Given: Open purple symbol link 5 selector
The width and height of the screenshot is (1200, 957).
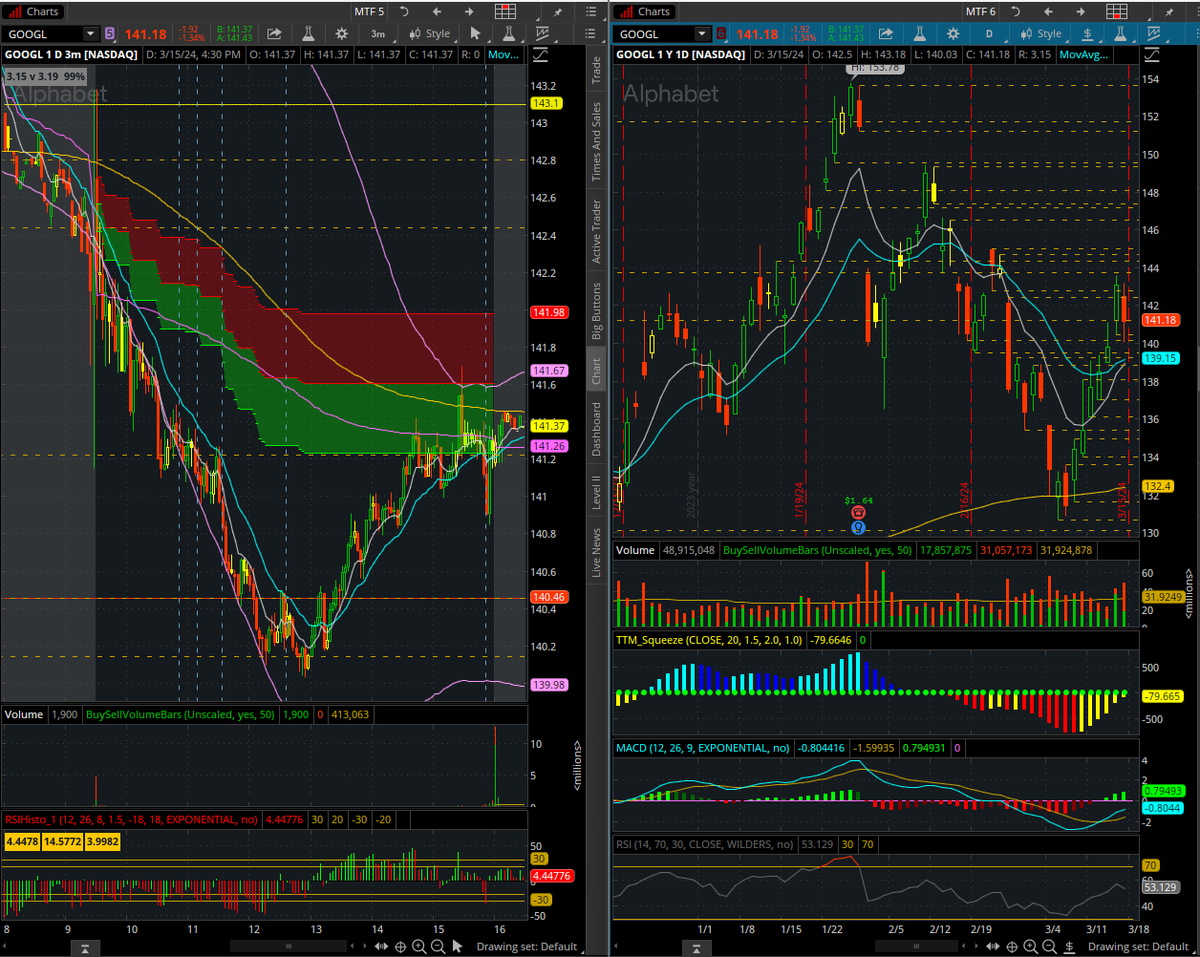Looking at the screenshot, I should (x=109, y=34).
